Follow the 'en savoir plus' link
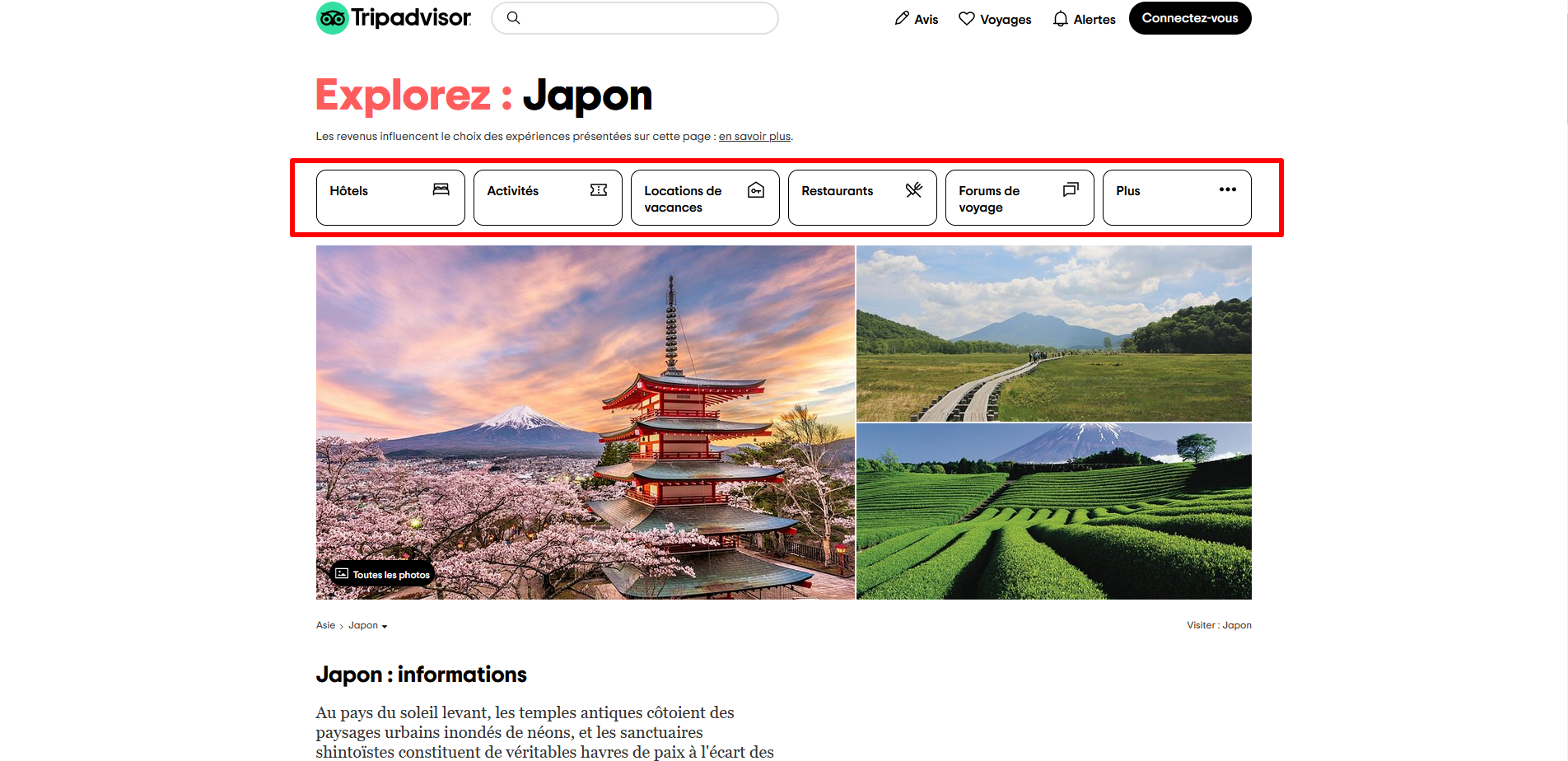The width and height of the screenshot is (1568, 761). point(754,137)
